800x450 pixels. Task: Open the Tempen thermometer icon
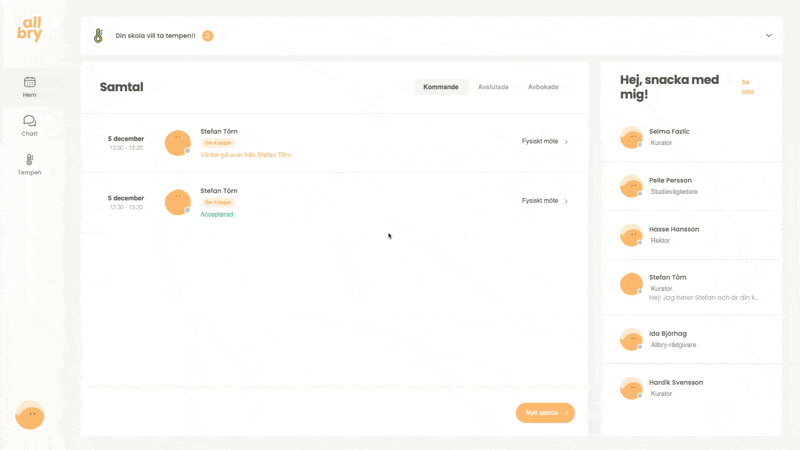(30, 160)
